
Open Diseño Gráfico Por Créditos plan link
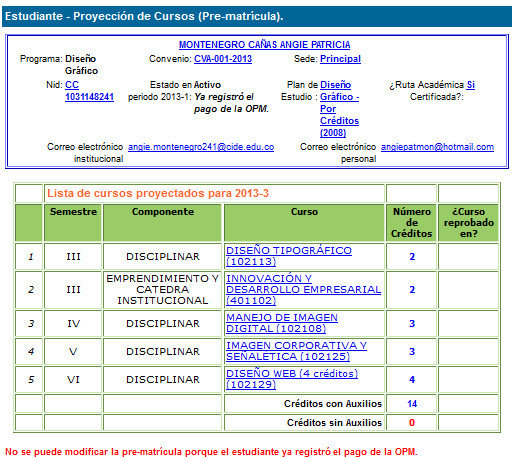click(339, 109)
